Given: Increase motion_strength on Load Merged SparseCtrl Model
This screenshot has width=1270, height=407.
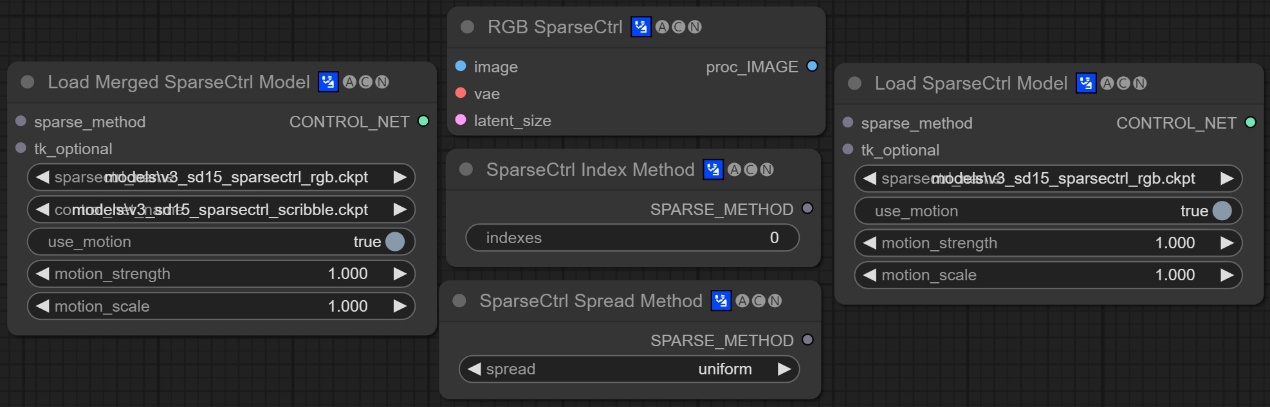Looking at the screenshot, I should [x=400, y=274].
